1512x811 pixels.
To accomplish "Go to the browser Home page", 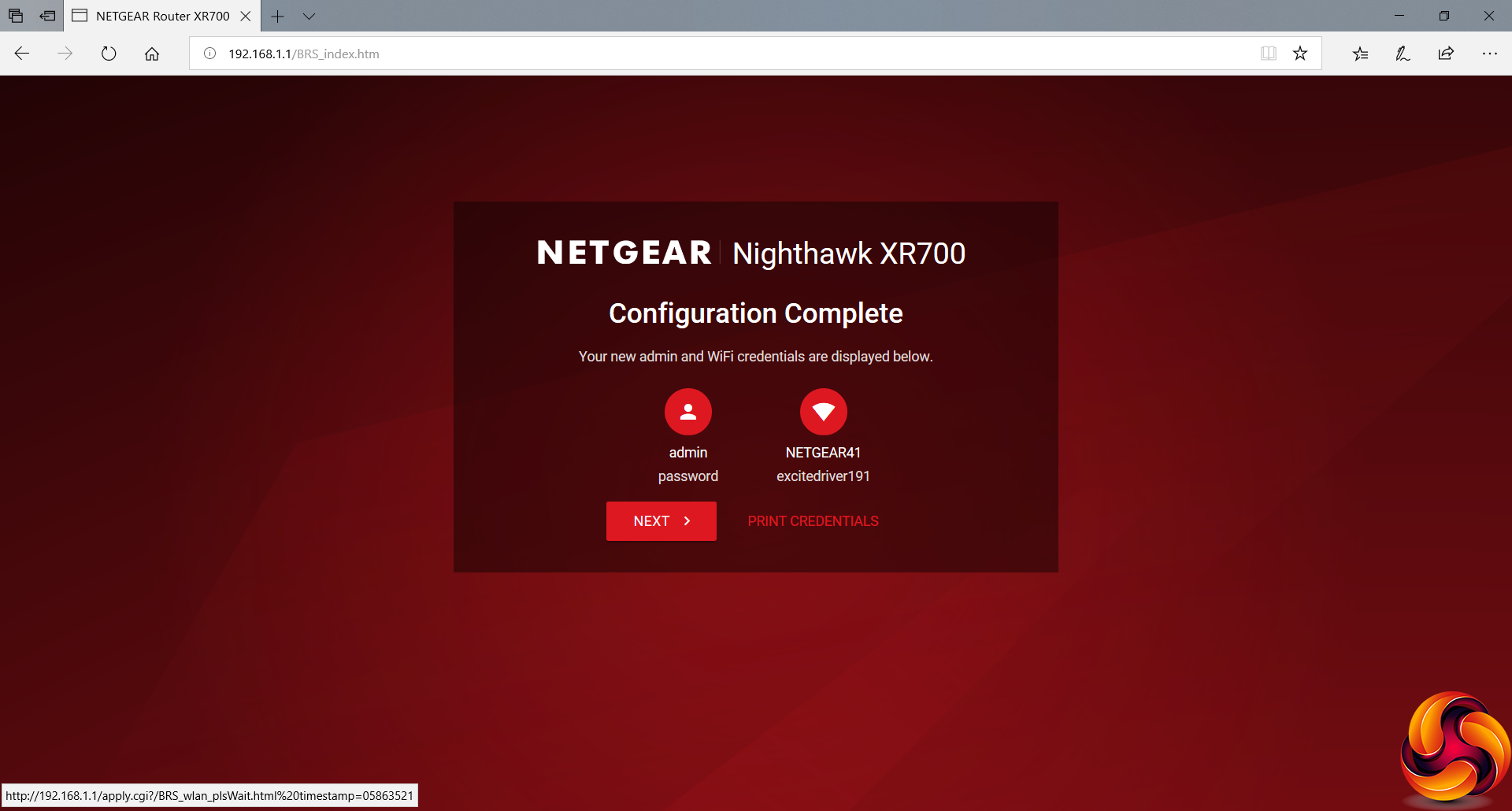I will 152,54.
